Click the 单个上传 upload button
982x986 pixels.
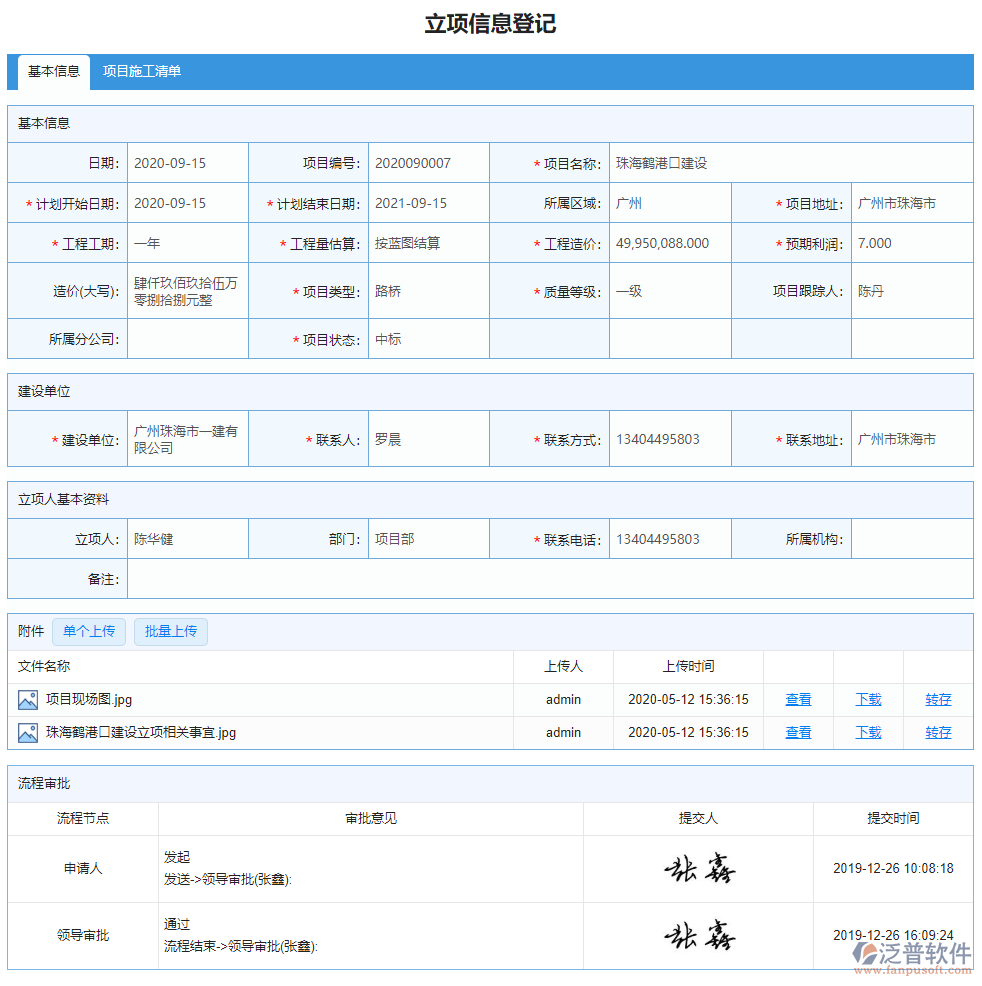tap(88, 631)
